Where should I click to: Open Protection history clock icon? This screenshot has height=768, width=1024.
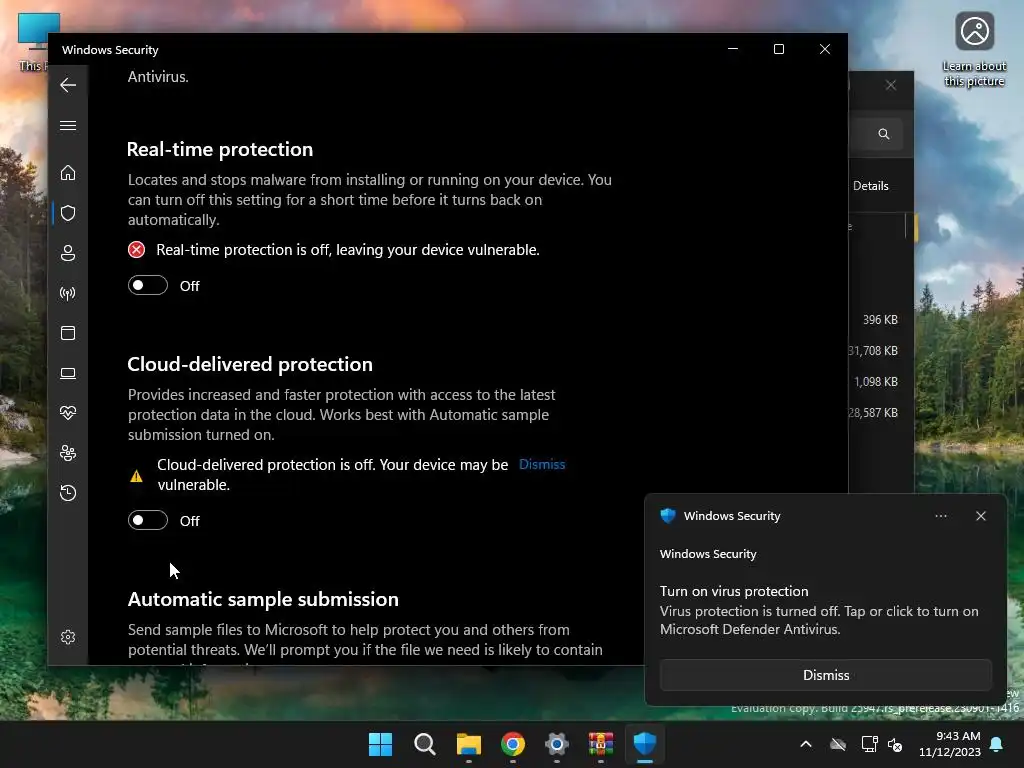click(x=68, y=492)
